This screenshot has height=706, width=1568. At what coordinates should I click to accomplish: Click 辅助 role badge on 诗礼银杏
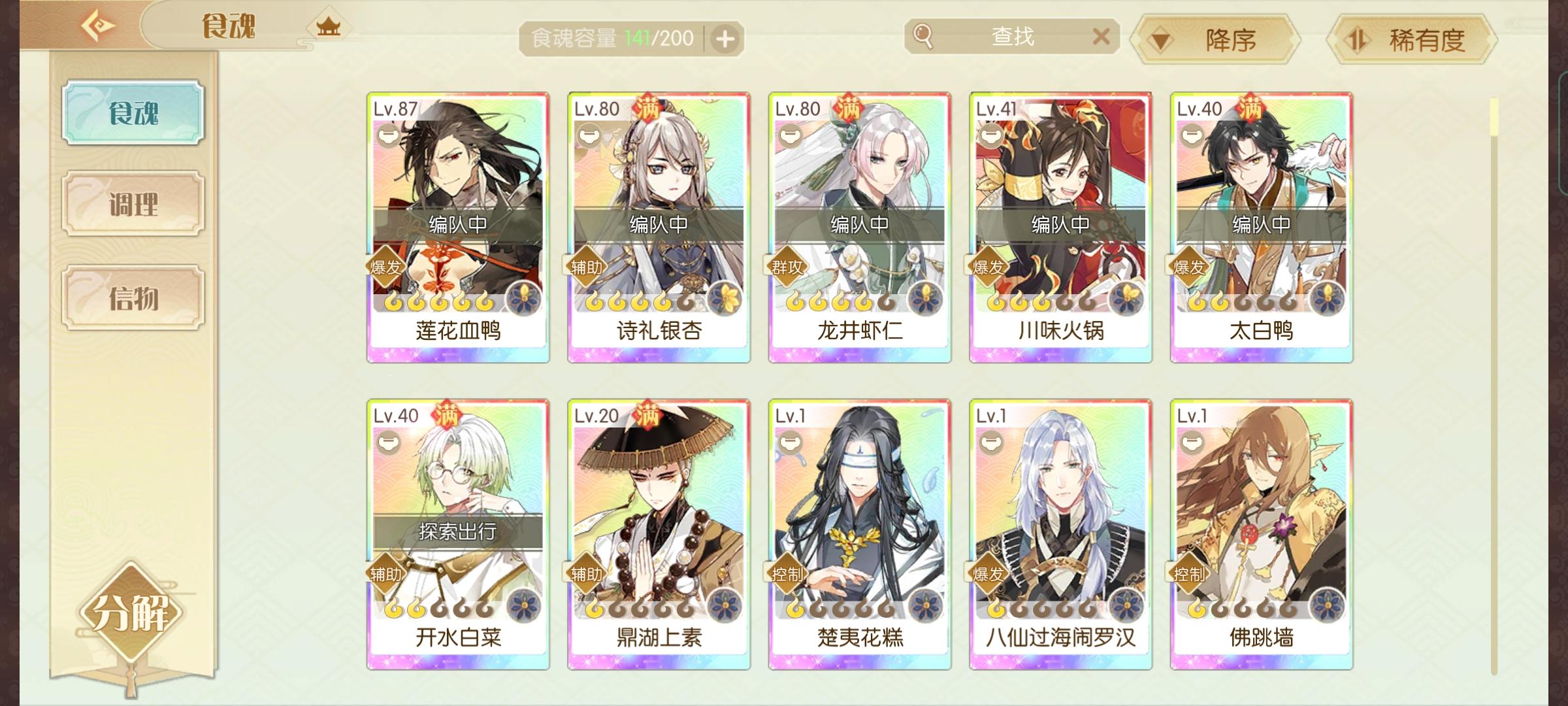585,267
